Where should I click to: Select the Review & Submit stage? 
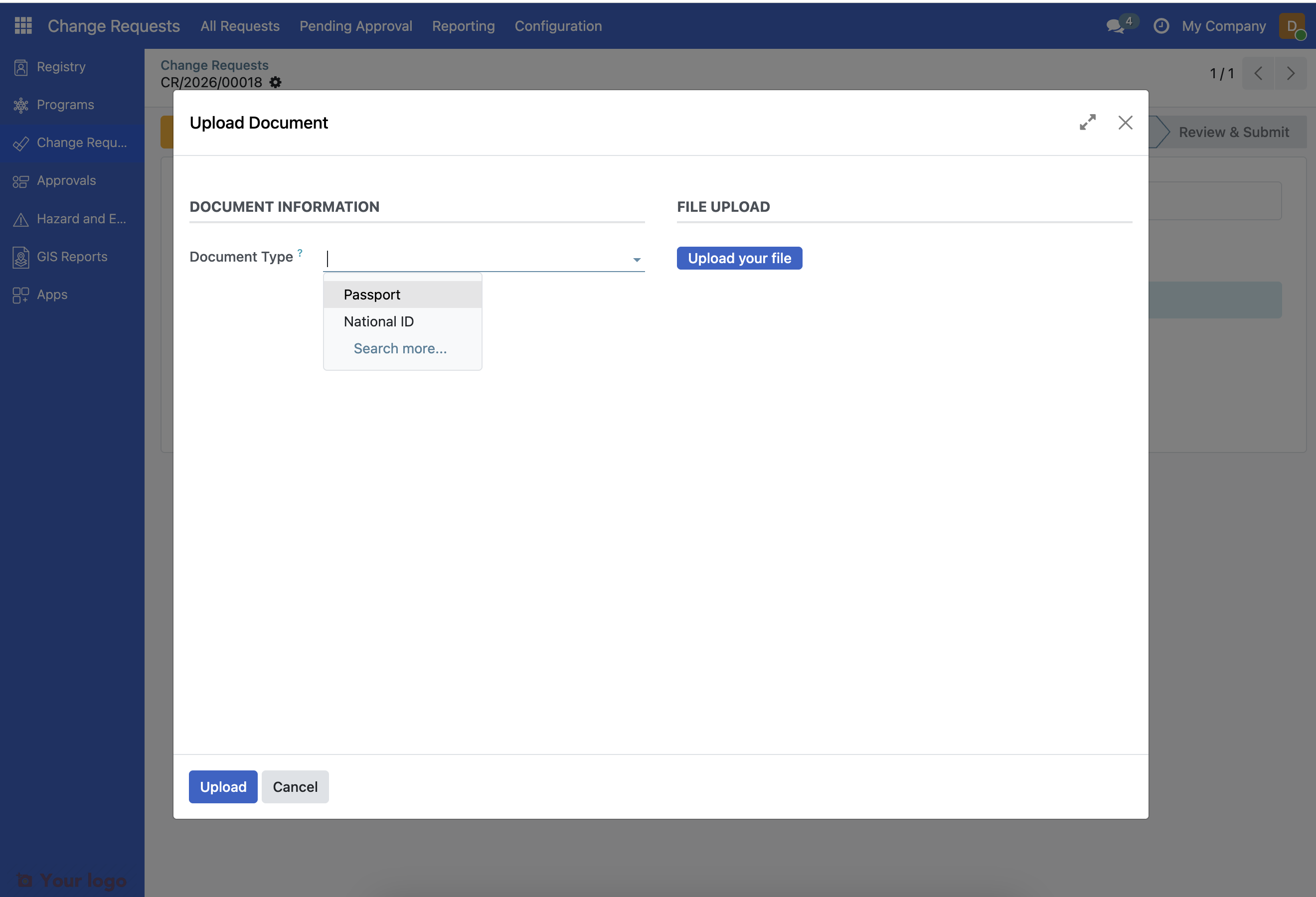coord(1233,132)
